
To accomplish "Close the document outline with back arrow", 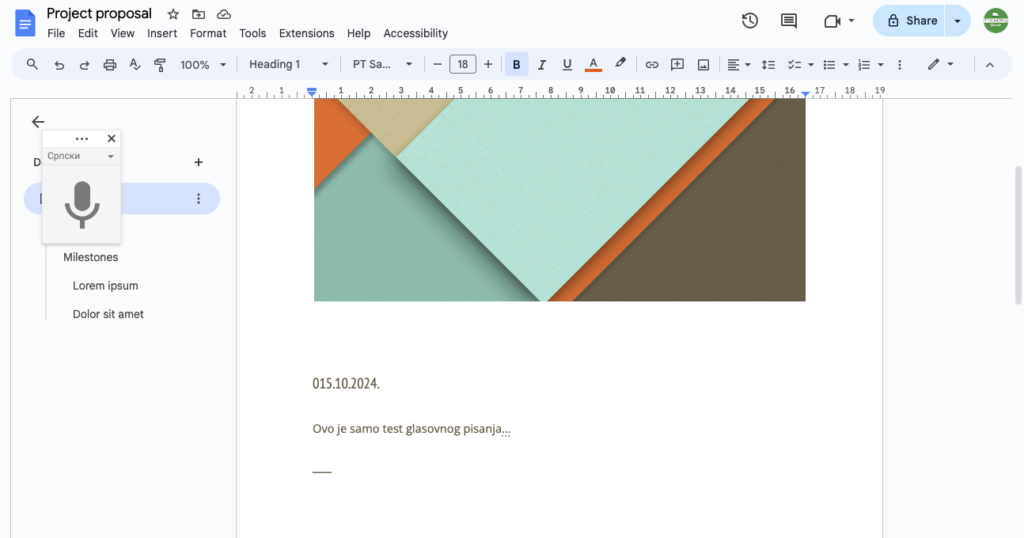I will click(x=38, y=121).
